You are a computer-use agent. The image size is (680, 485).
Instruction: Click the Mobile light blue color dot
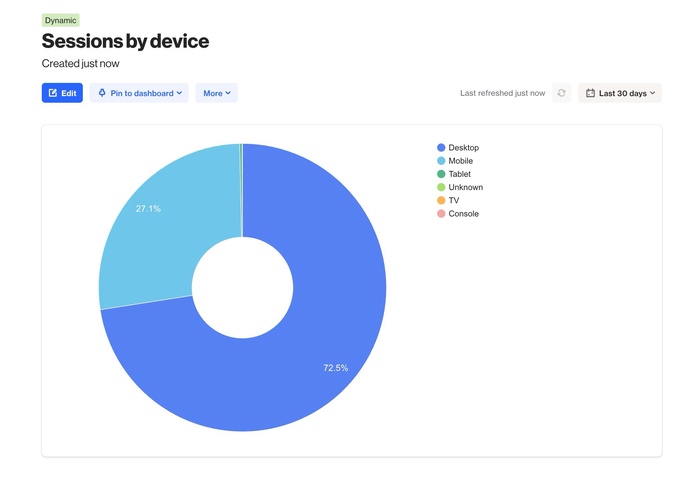coord(441,161)
